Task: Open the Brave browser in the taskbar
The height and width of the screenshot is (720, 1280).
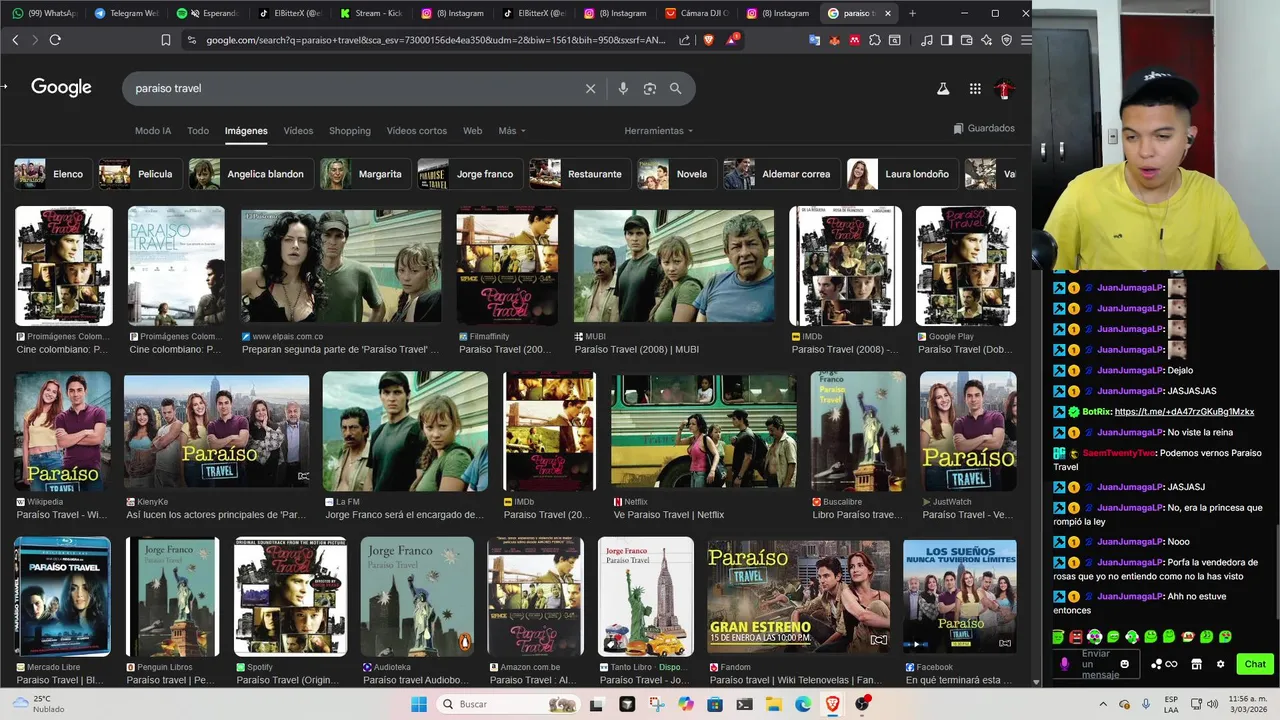Action: 832,704
